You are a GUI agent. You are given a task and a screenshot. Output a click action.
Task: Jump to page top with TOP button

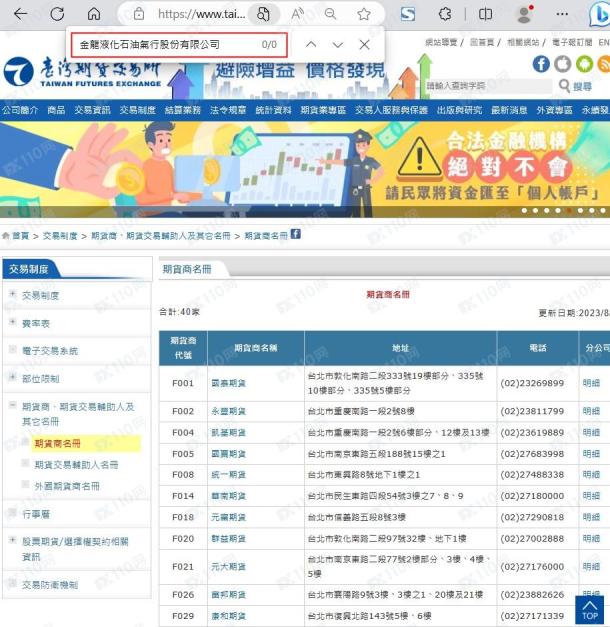590,609
